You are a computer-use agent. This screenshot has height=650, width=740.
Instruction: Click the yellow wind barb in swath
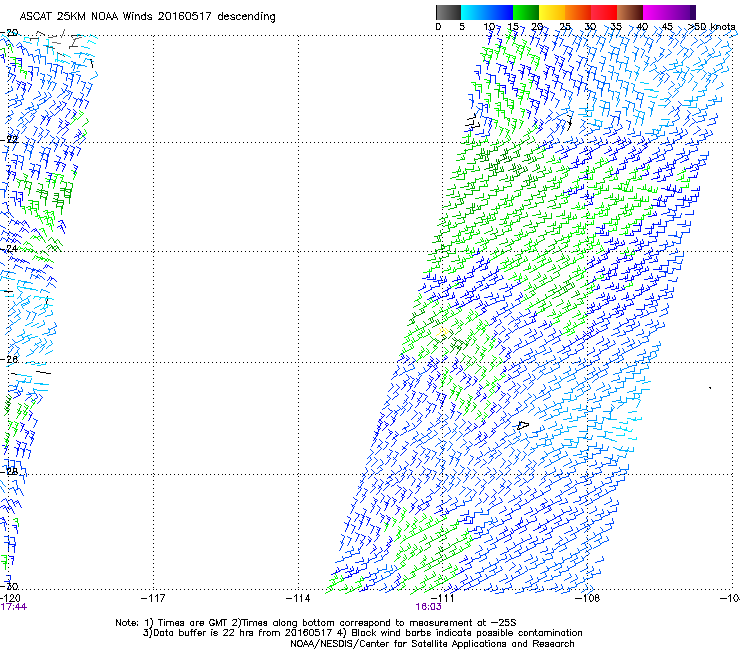443,332
